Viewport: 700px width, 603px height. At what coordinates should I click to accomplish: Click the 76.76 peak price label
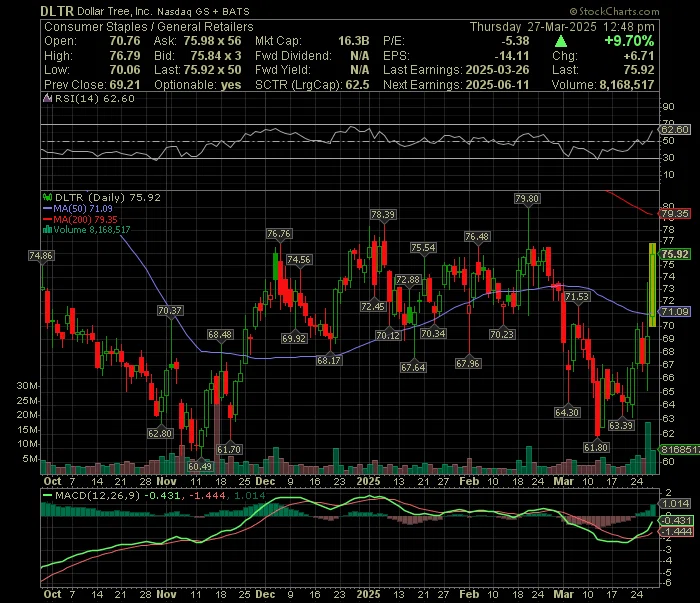tap(279, 233)
